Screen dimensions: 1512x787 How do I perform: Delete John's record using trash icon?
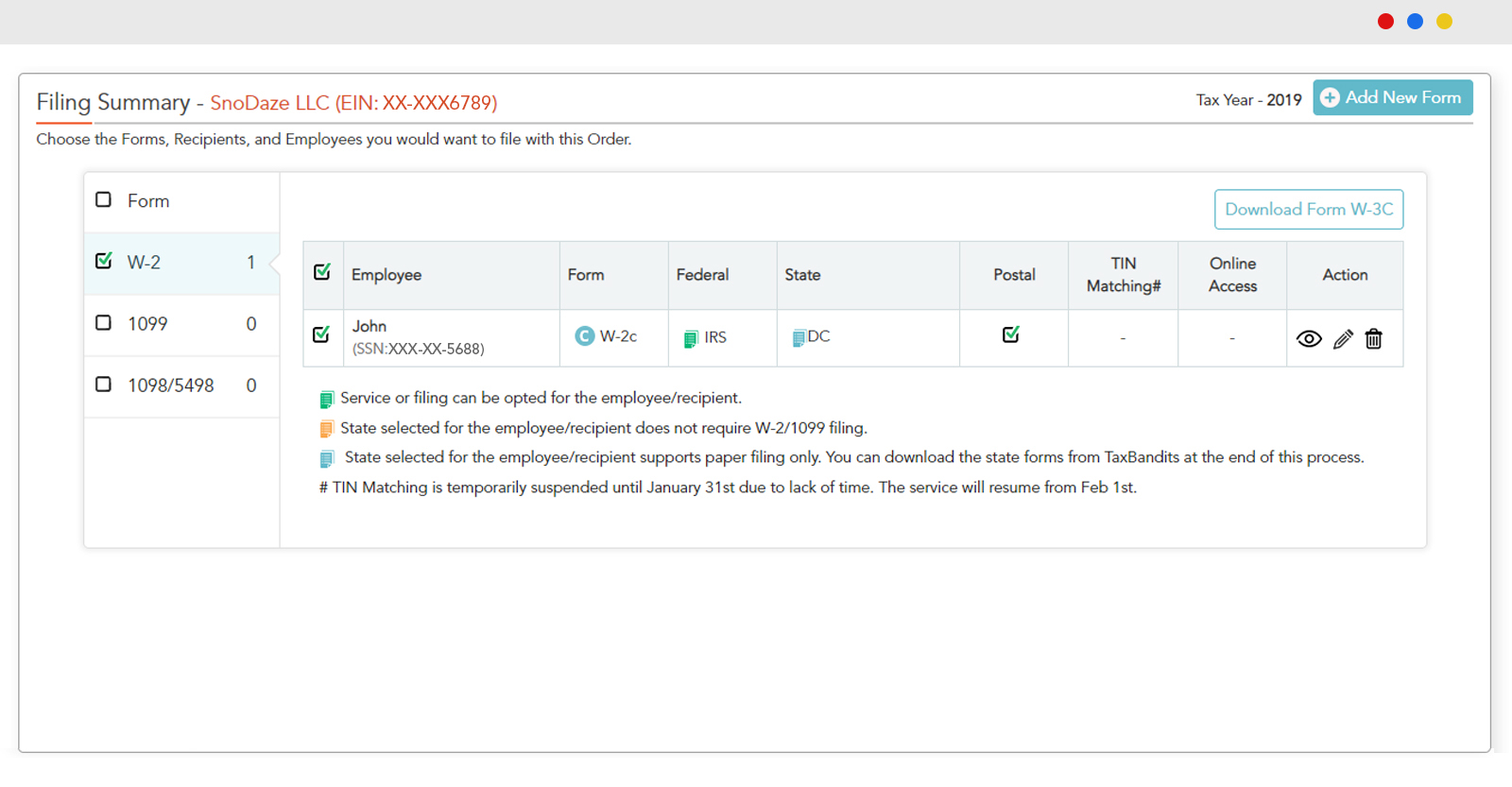click(1373, 339)
